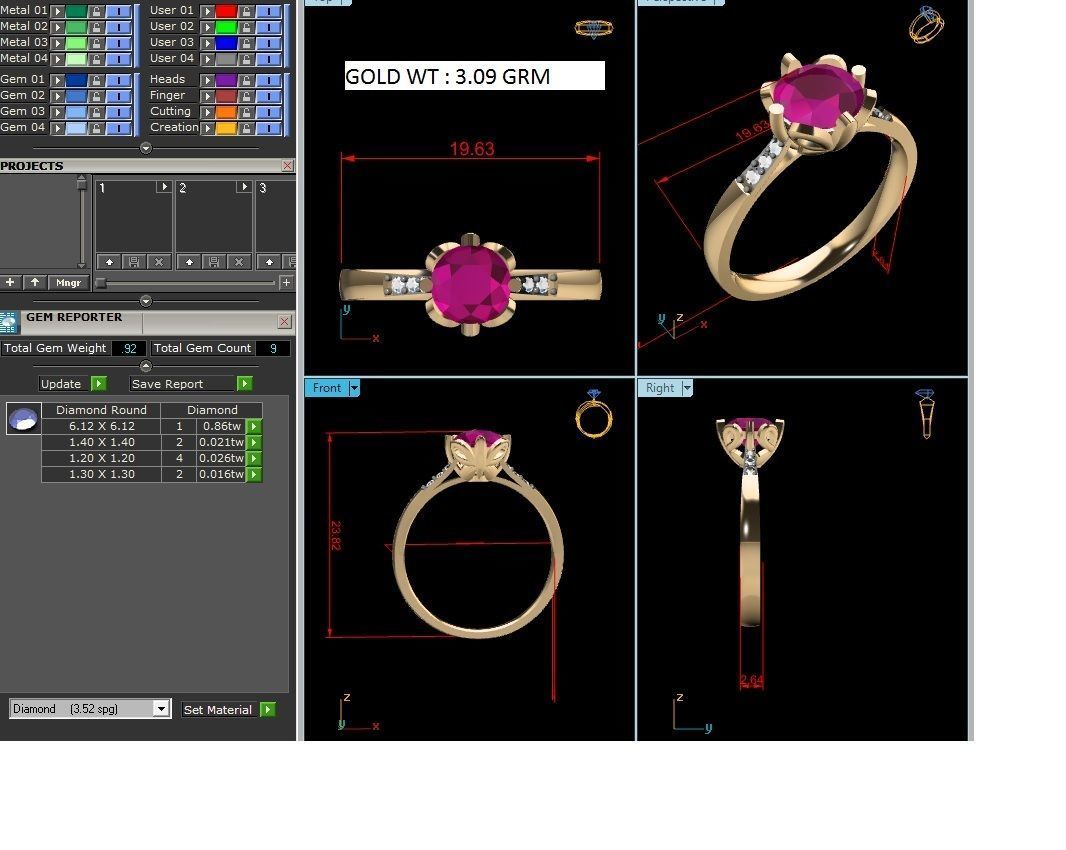The width and height of the screenshot is (1066, 850).
Task: Add a new project with plus button
Action: [10, 282]
